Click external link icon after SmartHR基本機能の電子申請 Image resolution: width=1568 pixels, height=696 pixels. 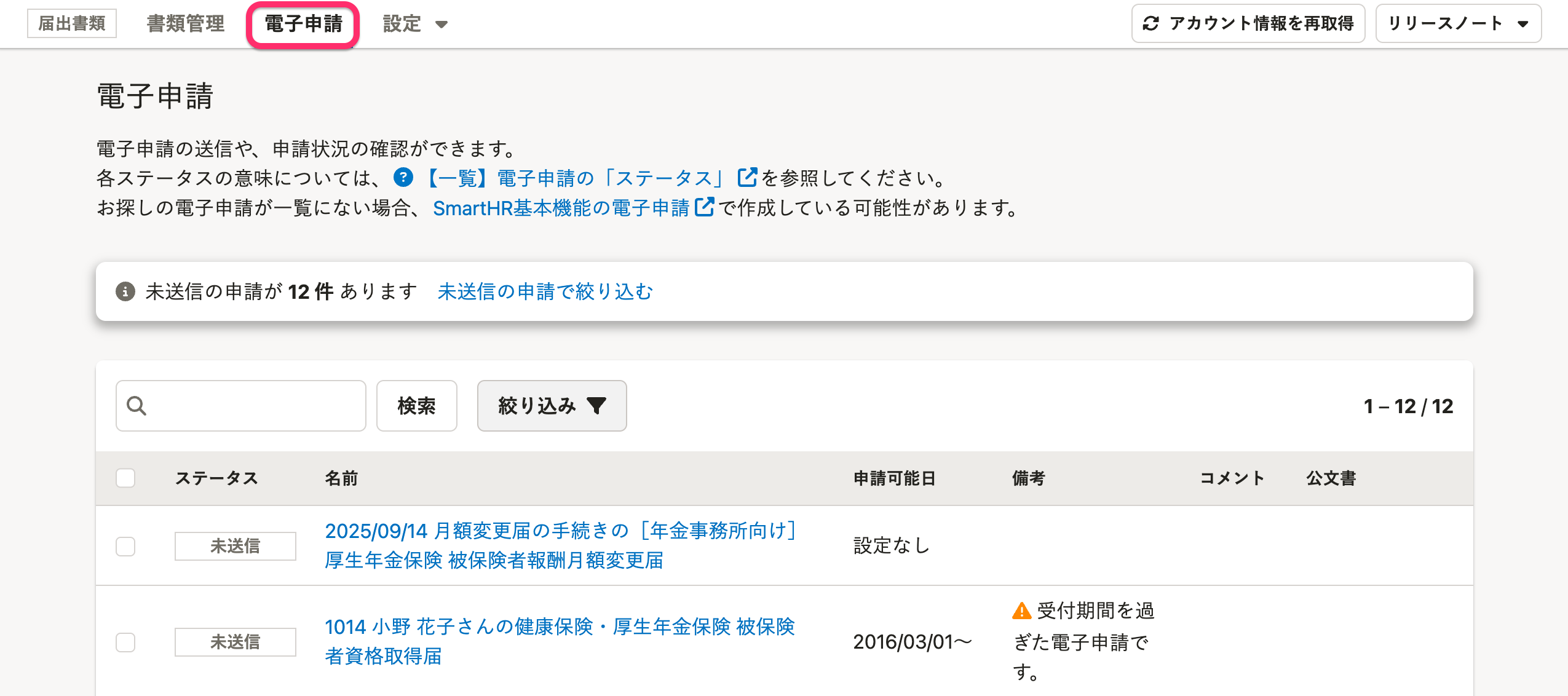coord(704,207)
